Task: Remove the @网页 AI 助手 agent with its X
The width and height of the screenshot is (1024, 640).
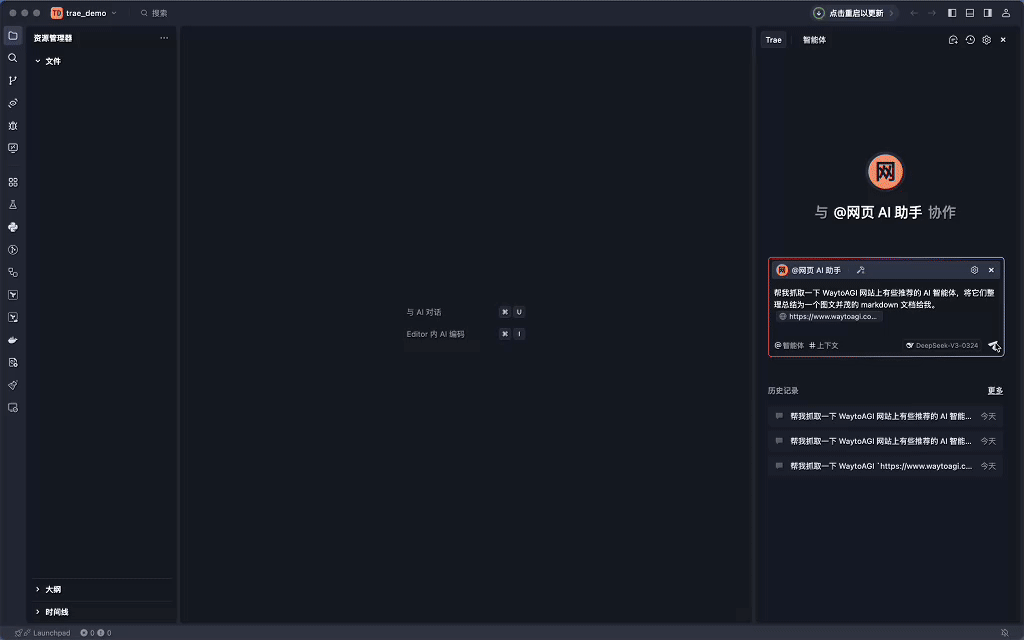Action: pos(991,270)
